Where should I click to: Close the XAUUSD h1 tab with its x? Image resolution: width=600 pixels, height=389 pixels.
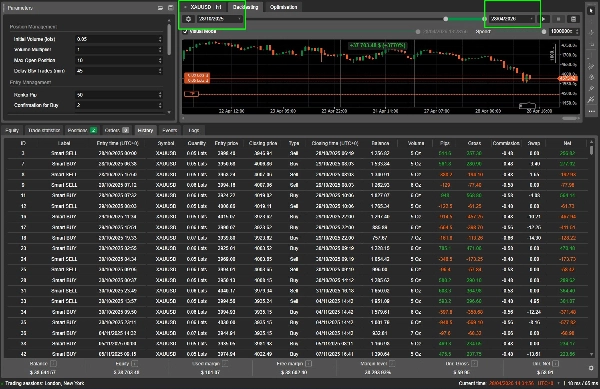pyautogui.click(x=185, y=7)
